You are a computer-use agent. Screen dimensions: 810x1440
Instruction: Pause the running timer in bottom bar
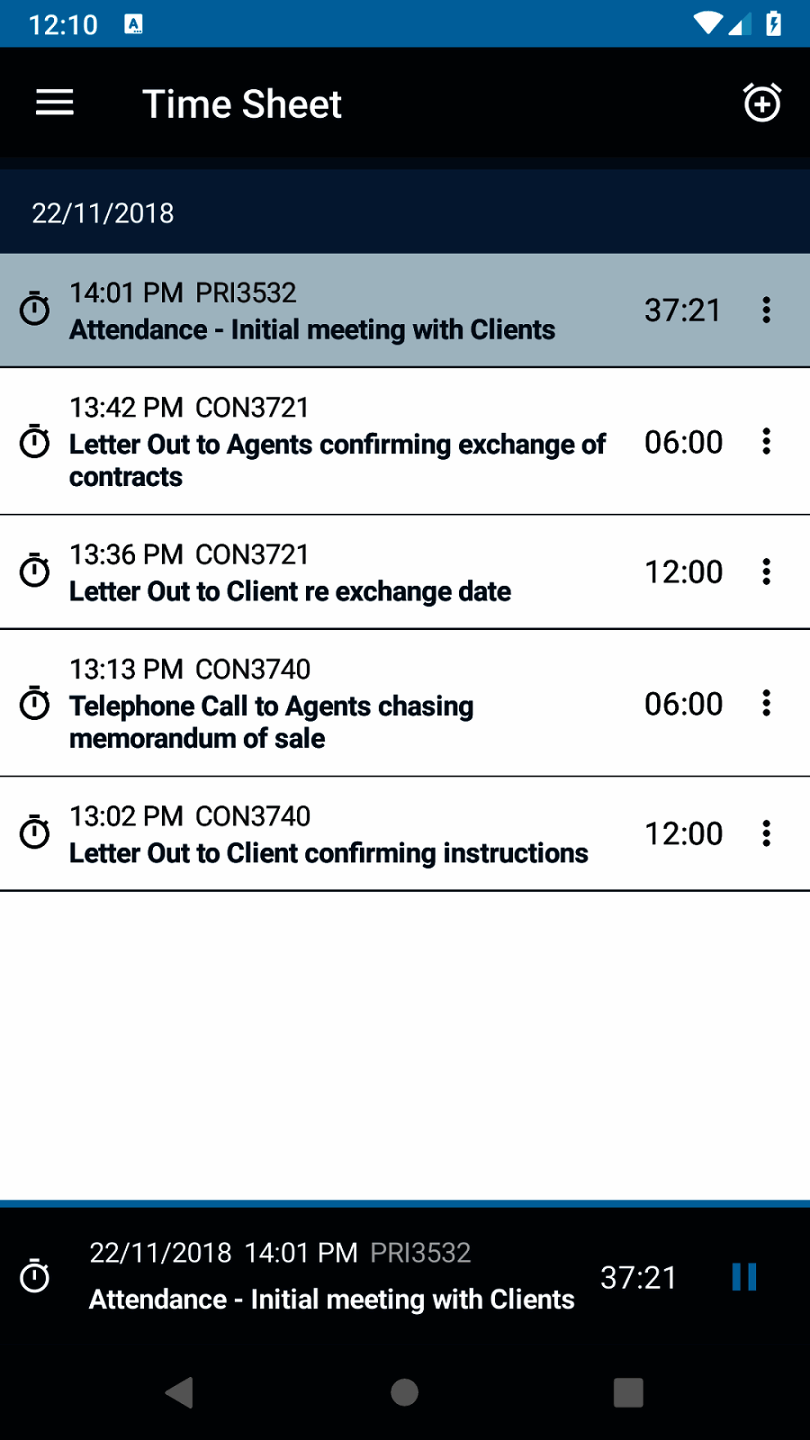point(744,1277)
